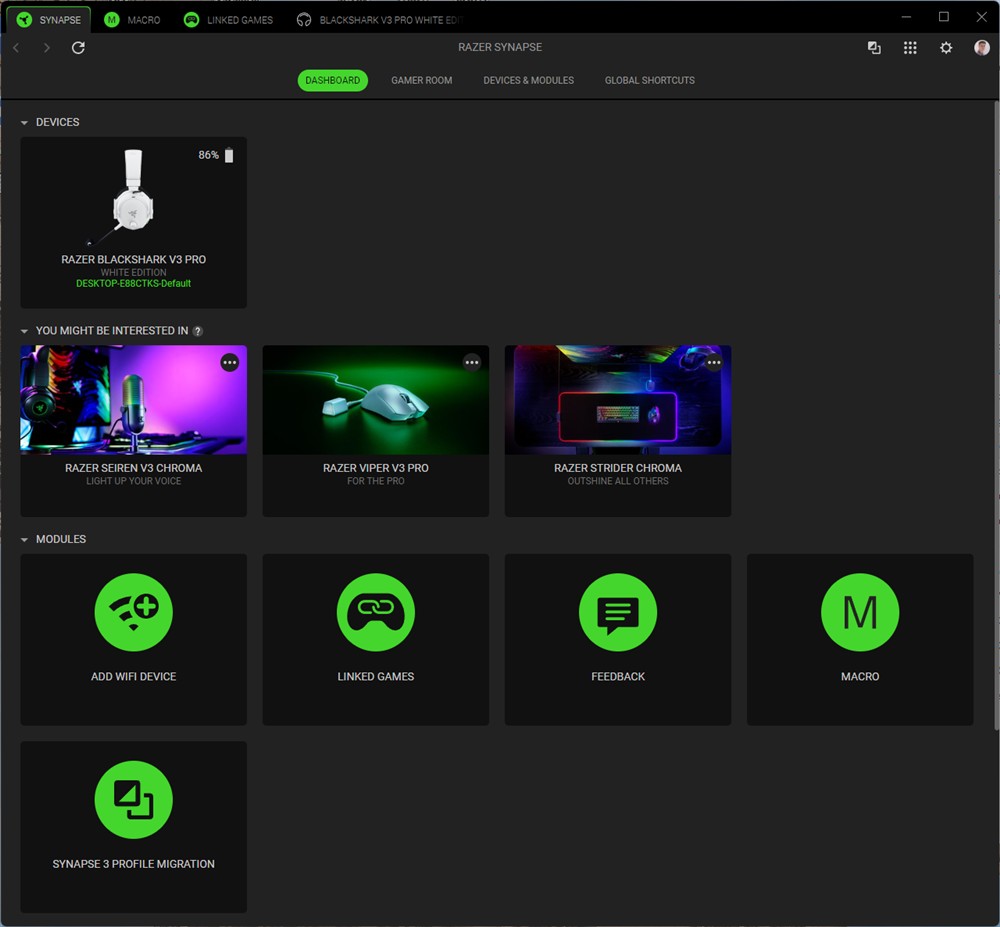1000x927 pixels.
Task: Go to the Devices & Modules tab
Action: pyautogui.click(x=528, y=81)
